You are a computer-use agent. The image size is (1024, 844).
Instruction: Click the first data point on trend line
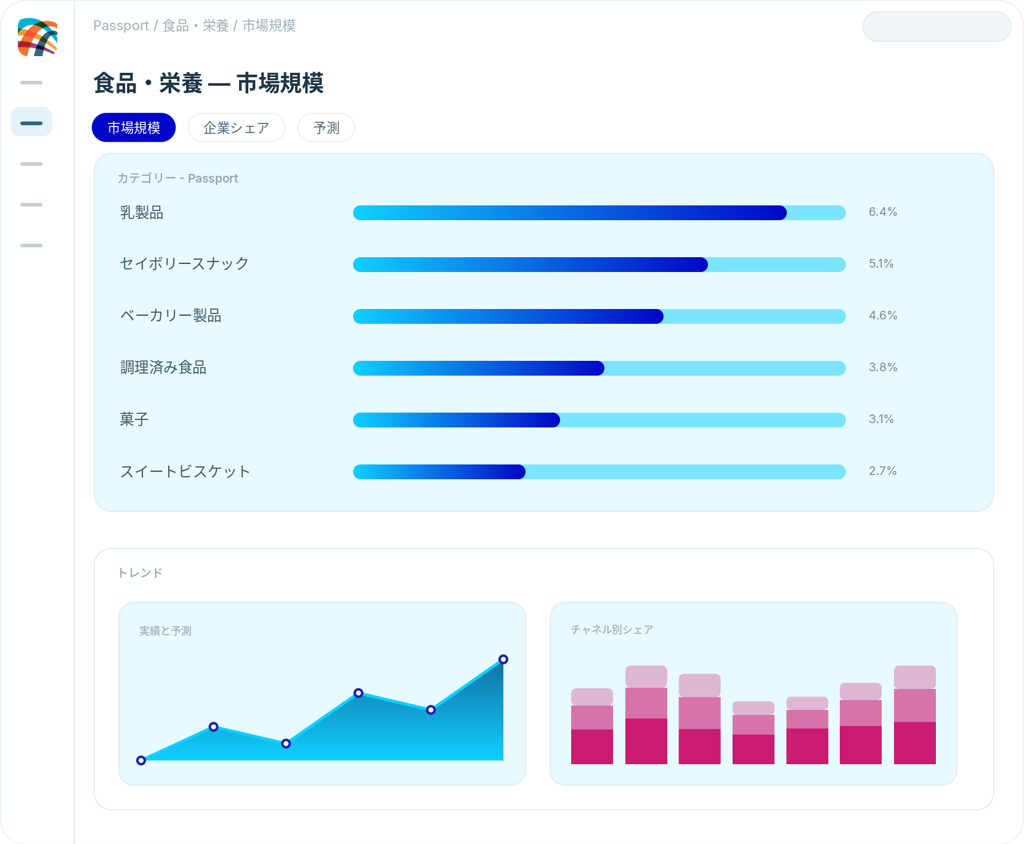point(141,760)
